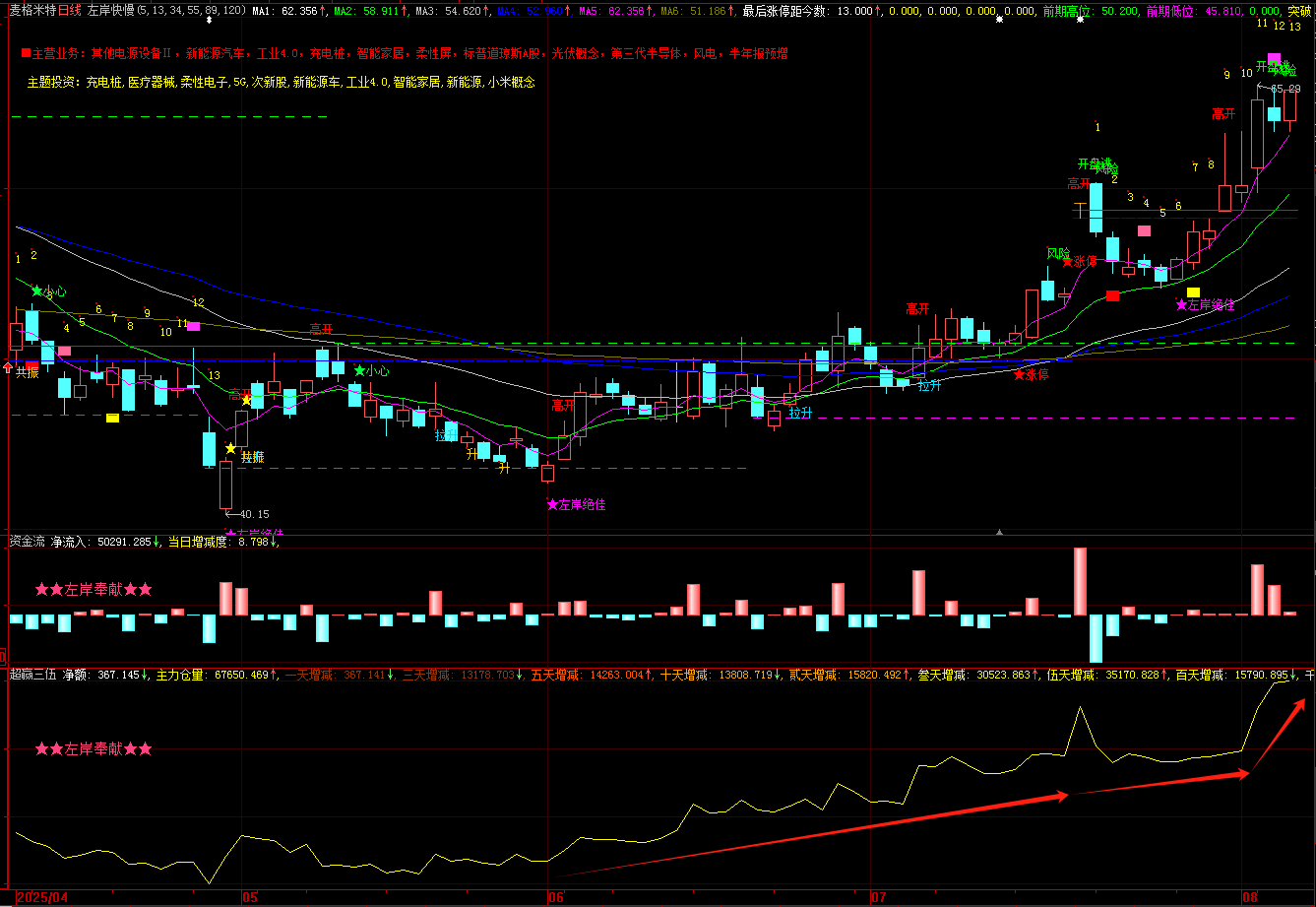Jump to the 05 month marker
1316x907 pixels.
[x=250, y=897]
